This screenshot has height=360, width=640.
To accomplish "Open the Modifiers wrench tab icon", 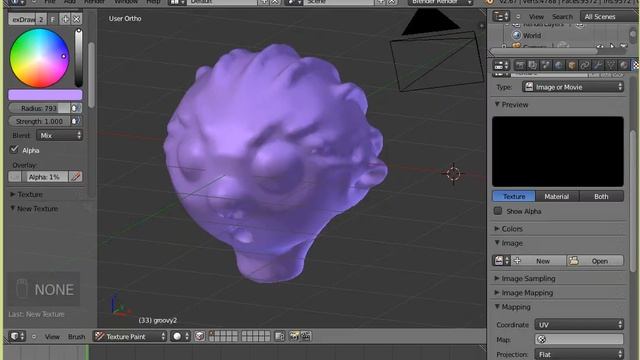I will tap(598, 65).
